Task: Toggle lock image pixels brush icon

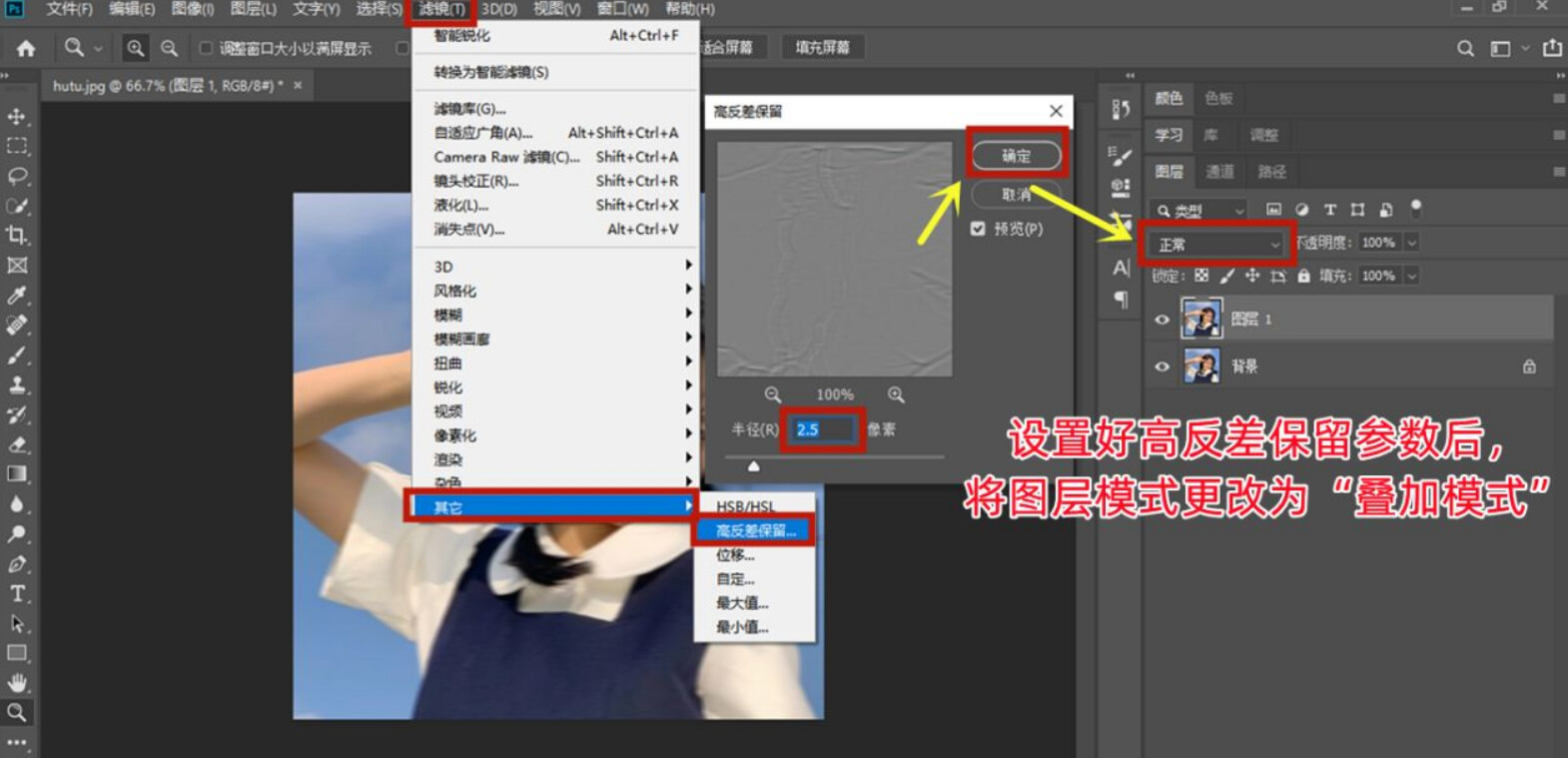Action: [x=1227, y=276]
